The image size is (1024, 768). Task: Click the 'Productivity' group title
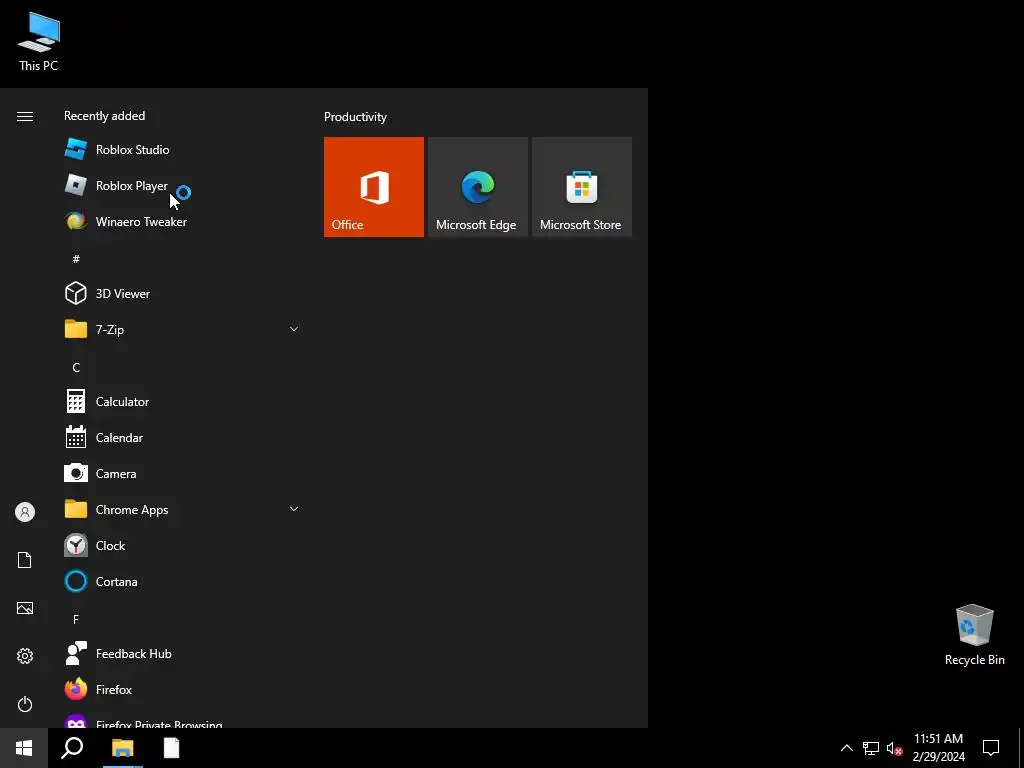pyautogui.click(x=355, y=117)
